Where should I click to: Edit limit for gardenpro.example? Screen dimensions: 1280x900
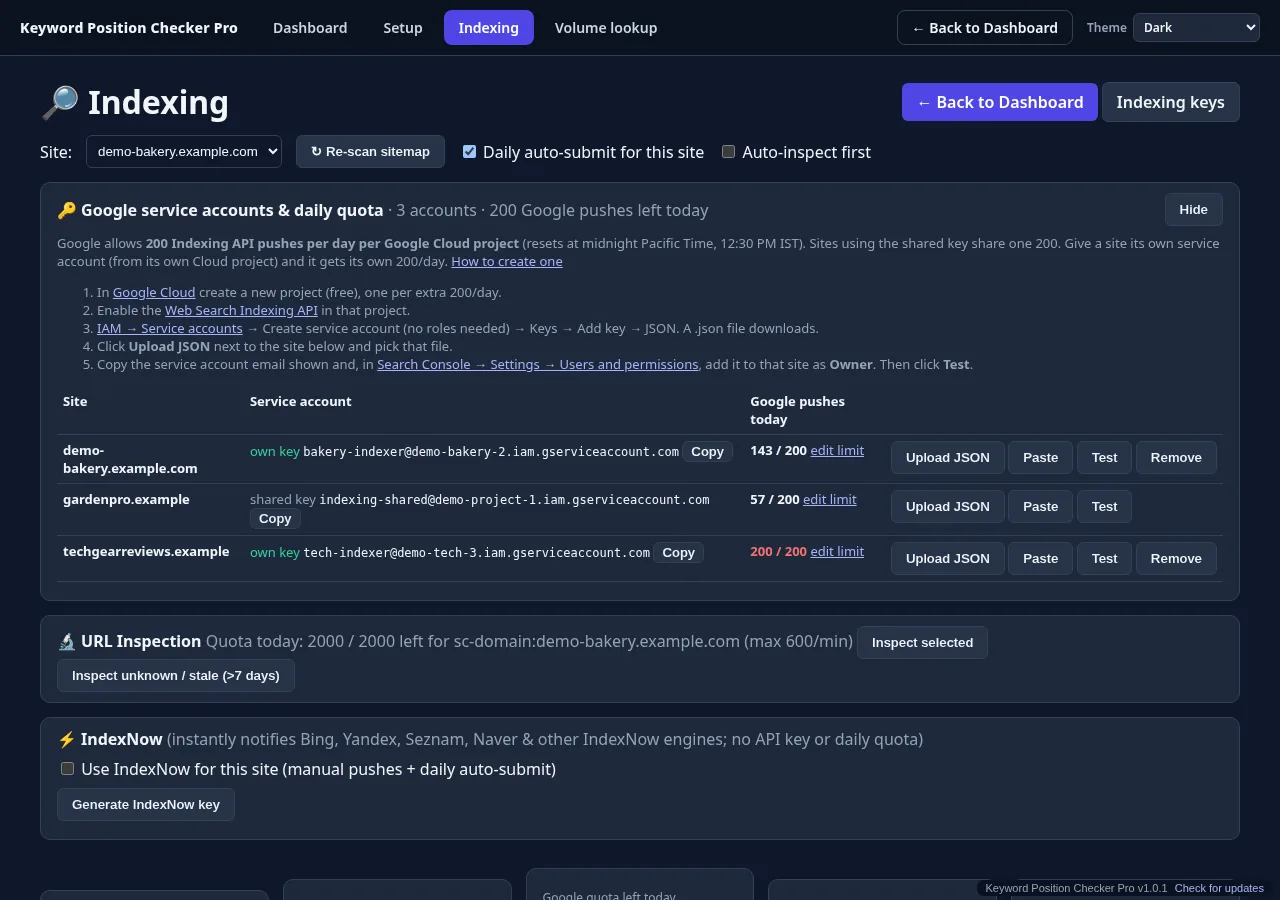pyautogui.click(x=830, y=499)
